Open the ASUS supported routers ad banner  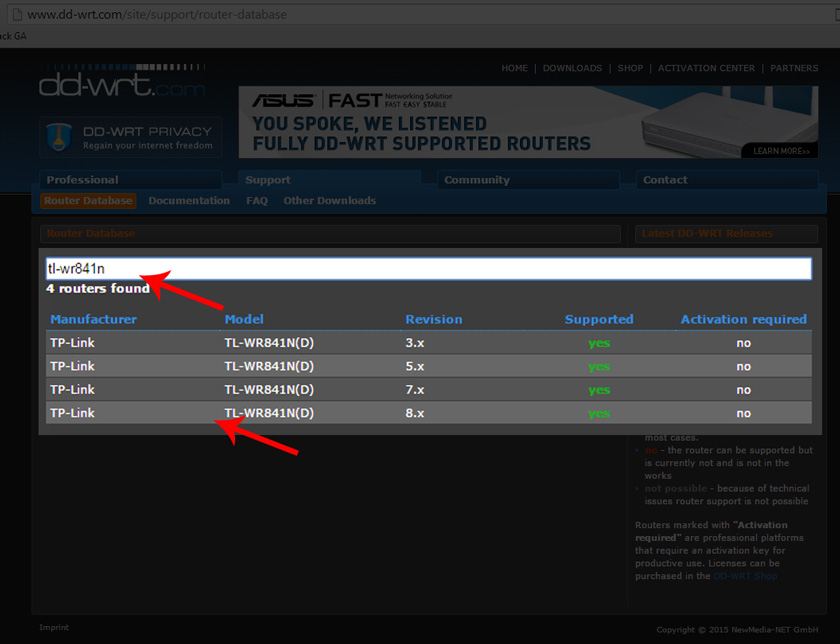tap(528, 122)
